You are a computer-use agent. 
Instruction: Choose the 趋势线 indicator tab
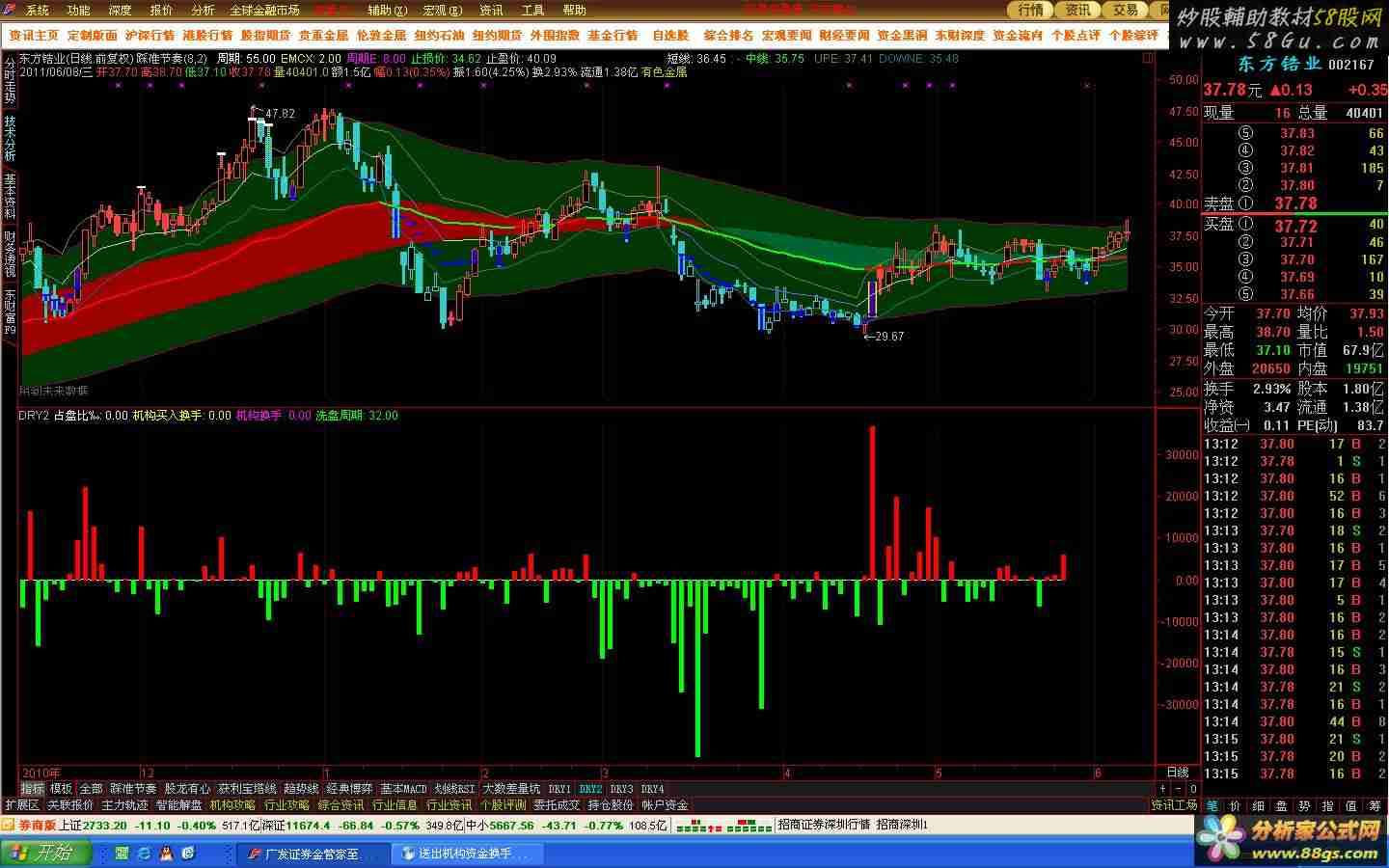click(x=301, y=789)
